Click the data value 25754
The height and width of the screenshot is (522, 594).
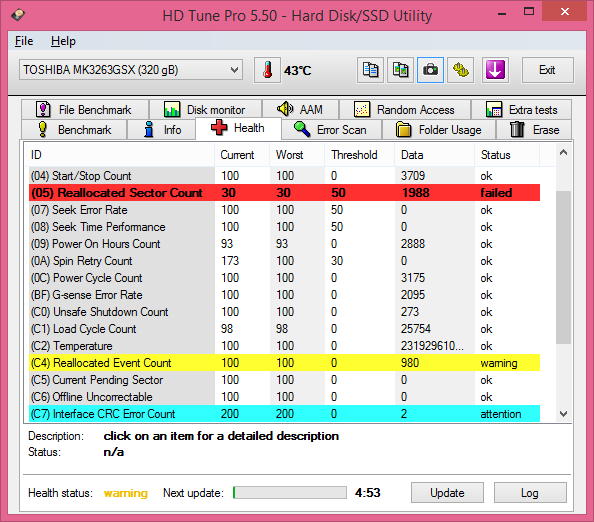pos(416,329)
